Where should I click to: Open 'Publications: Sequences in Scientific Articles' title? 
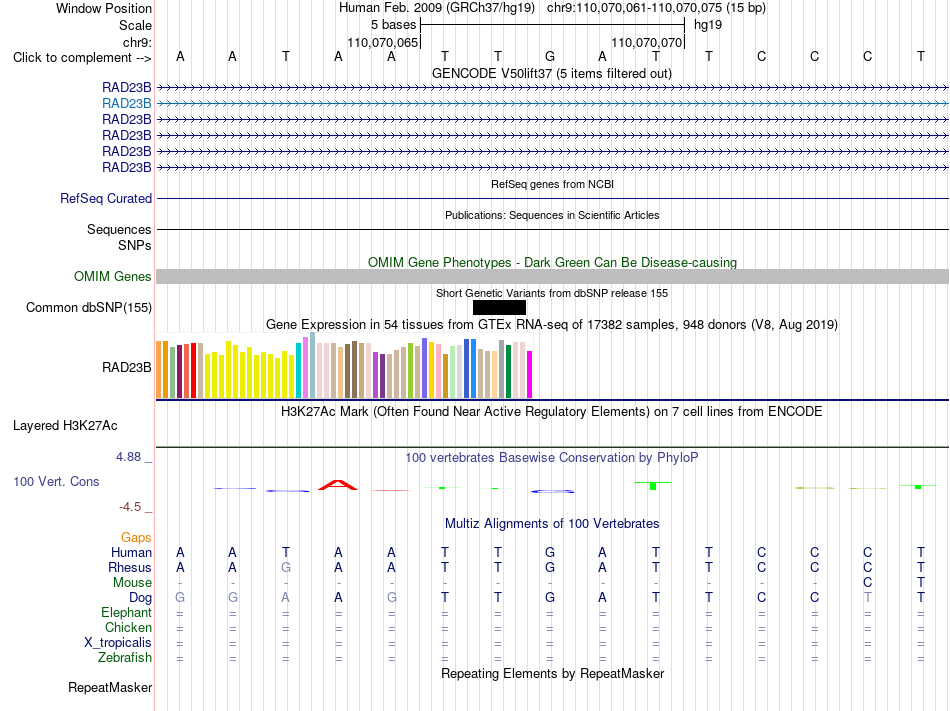click(x=552, y=215)
